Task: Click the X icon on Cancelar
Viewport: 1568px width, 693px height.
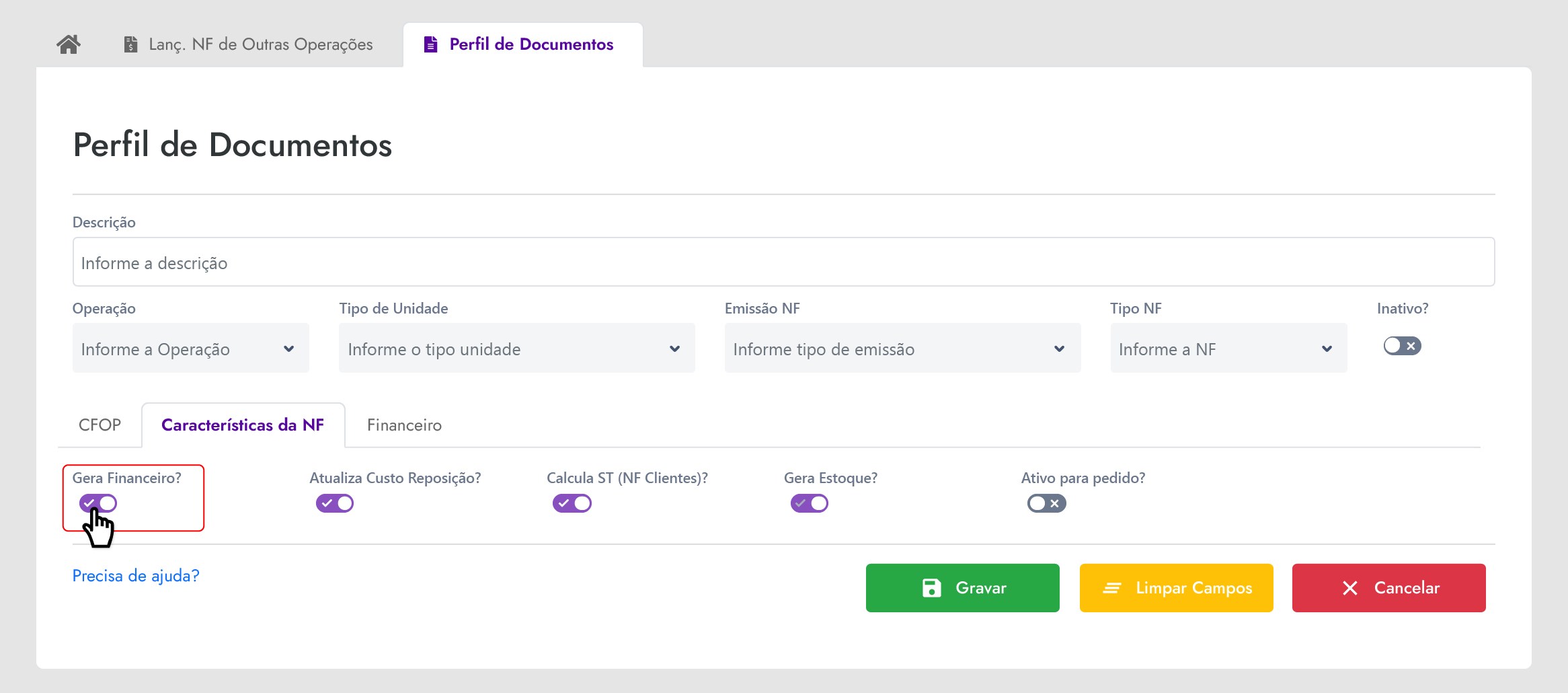Action: (1349, 588)
